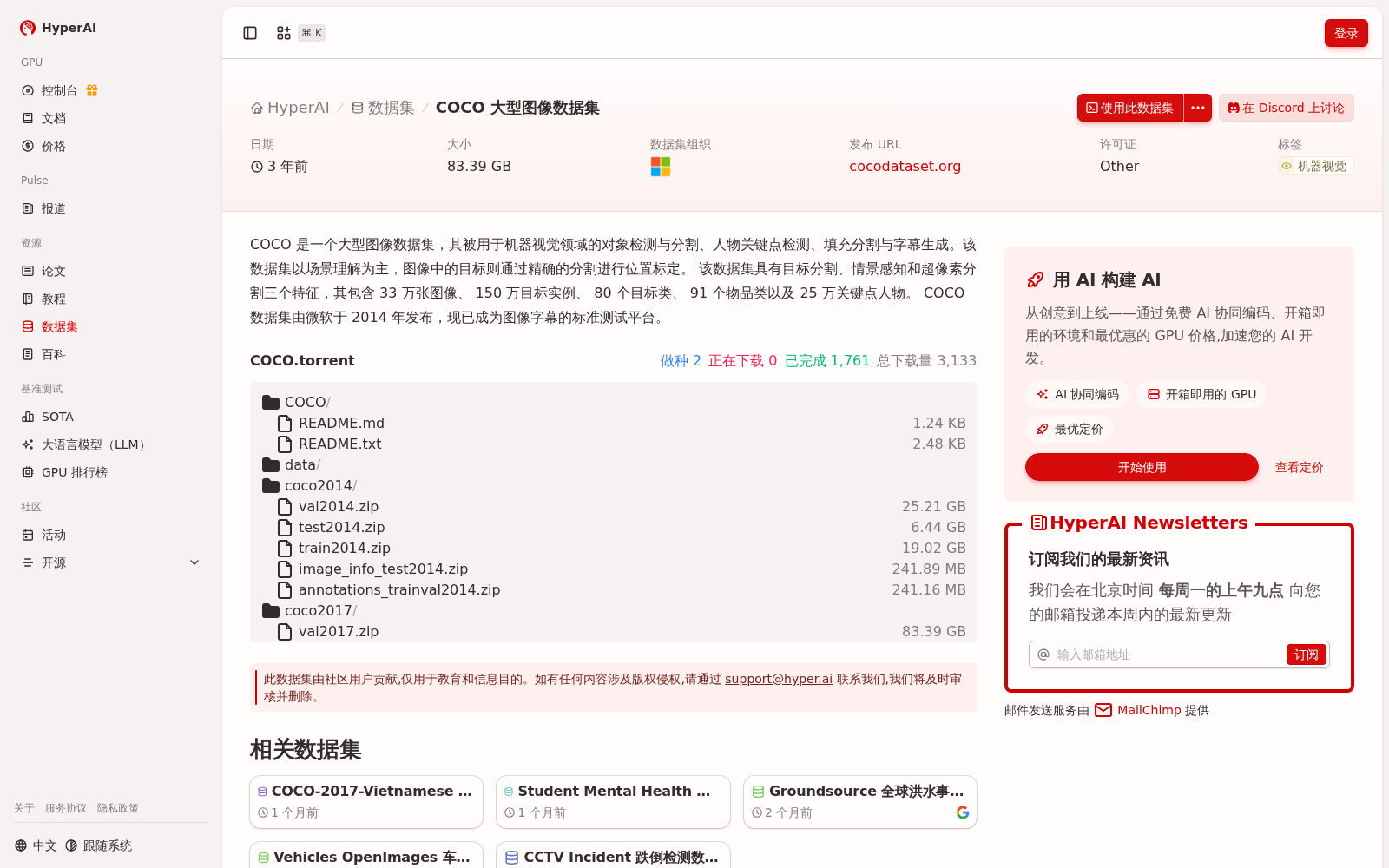Open 控制台 in the sidebar
1389x868 pixels.
(x=59, y=90)
